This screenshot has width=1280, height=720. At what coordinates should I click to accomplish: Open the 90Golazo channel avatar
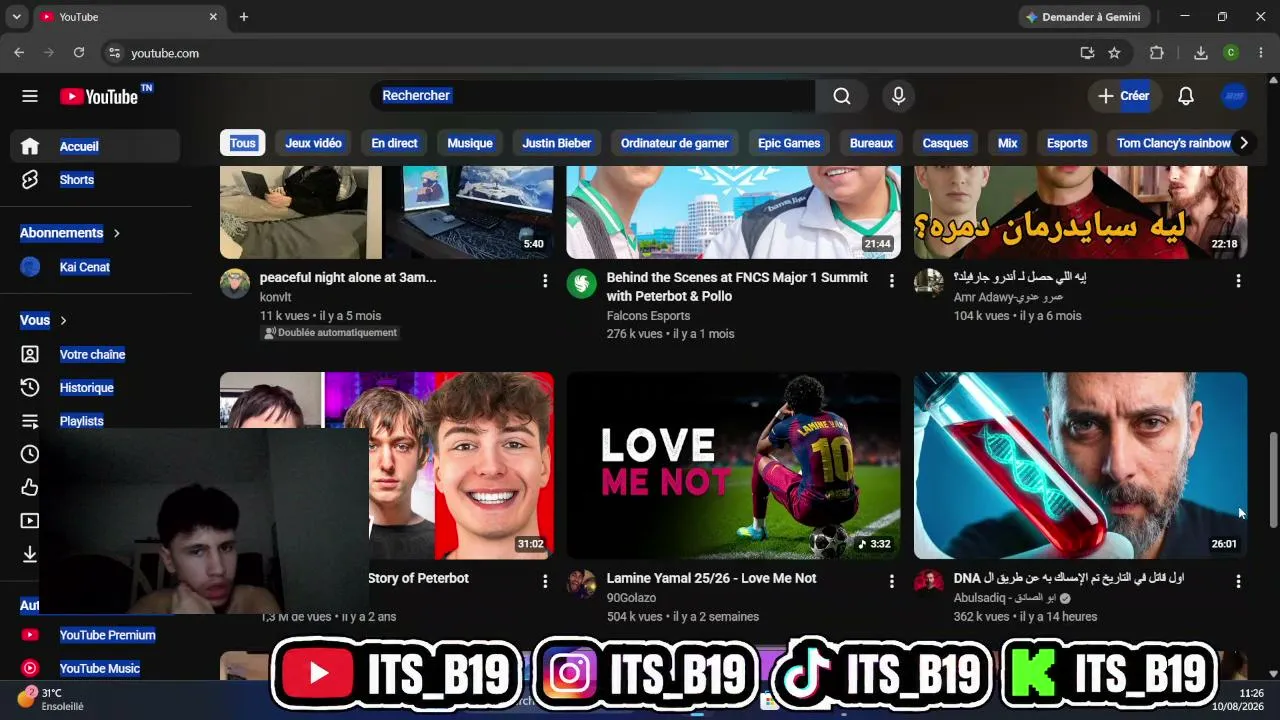point(582,583)
